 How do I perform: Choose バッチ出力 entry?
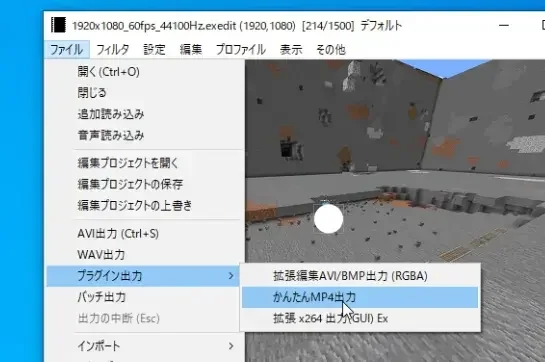tap(143, 297)
